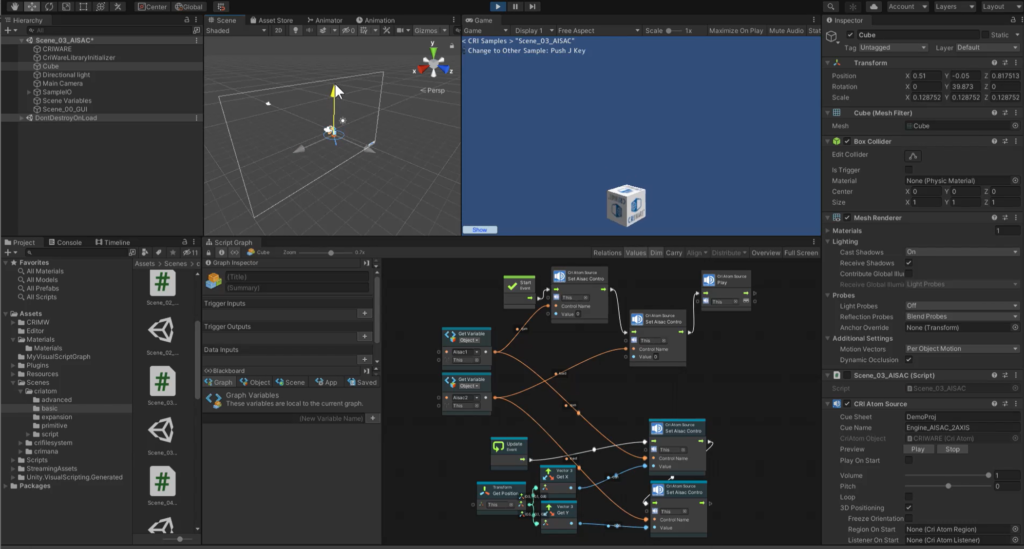The height and width of the screenshot is (549, 1024).
Task: Toggle Play On Start checkbox
Action: pyautogui.click(x=909, y=461)
